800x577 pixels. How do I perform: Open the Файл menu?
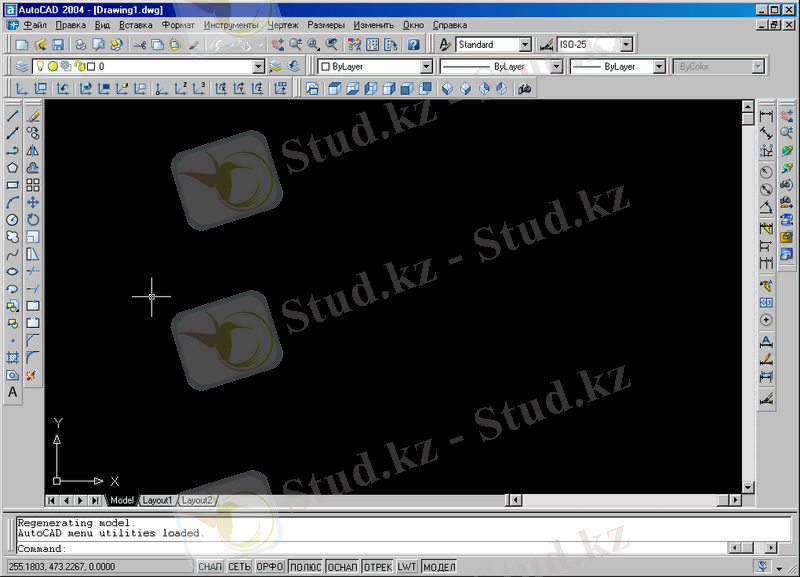[x=33, y=24]
